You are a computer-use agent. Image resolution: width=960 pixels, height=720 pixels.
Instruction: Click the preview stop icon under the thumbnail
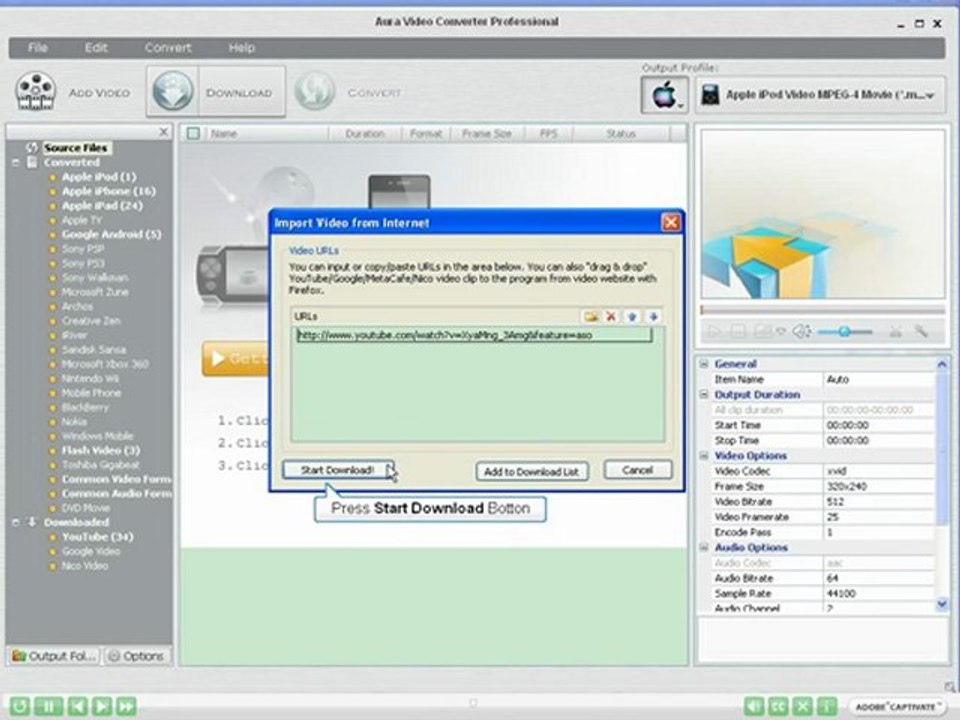click(738, 332)
